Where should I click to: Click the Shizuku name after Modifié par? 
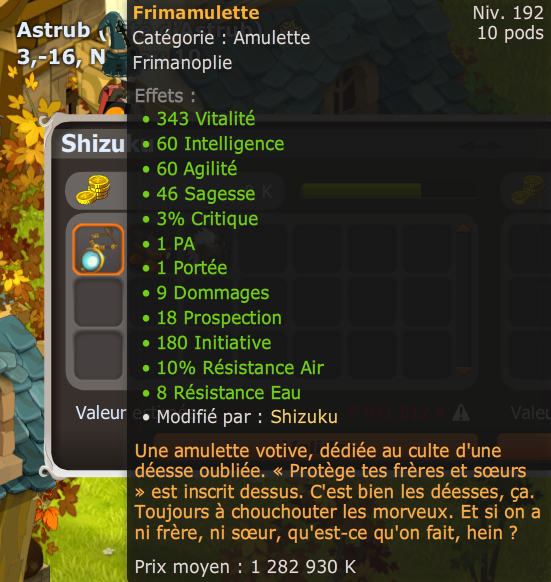pyautogui.click(x=304, y=416)
